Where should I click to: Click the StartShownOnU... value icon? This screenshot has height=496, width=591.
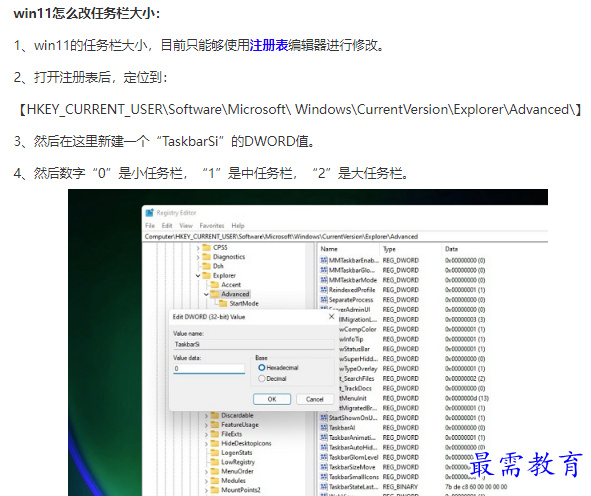(324, 418)
